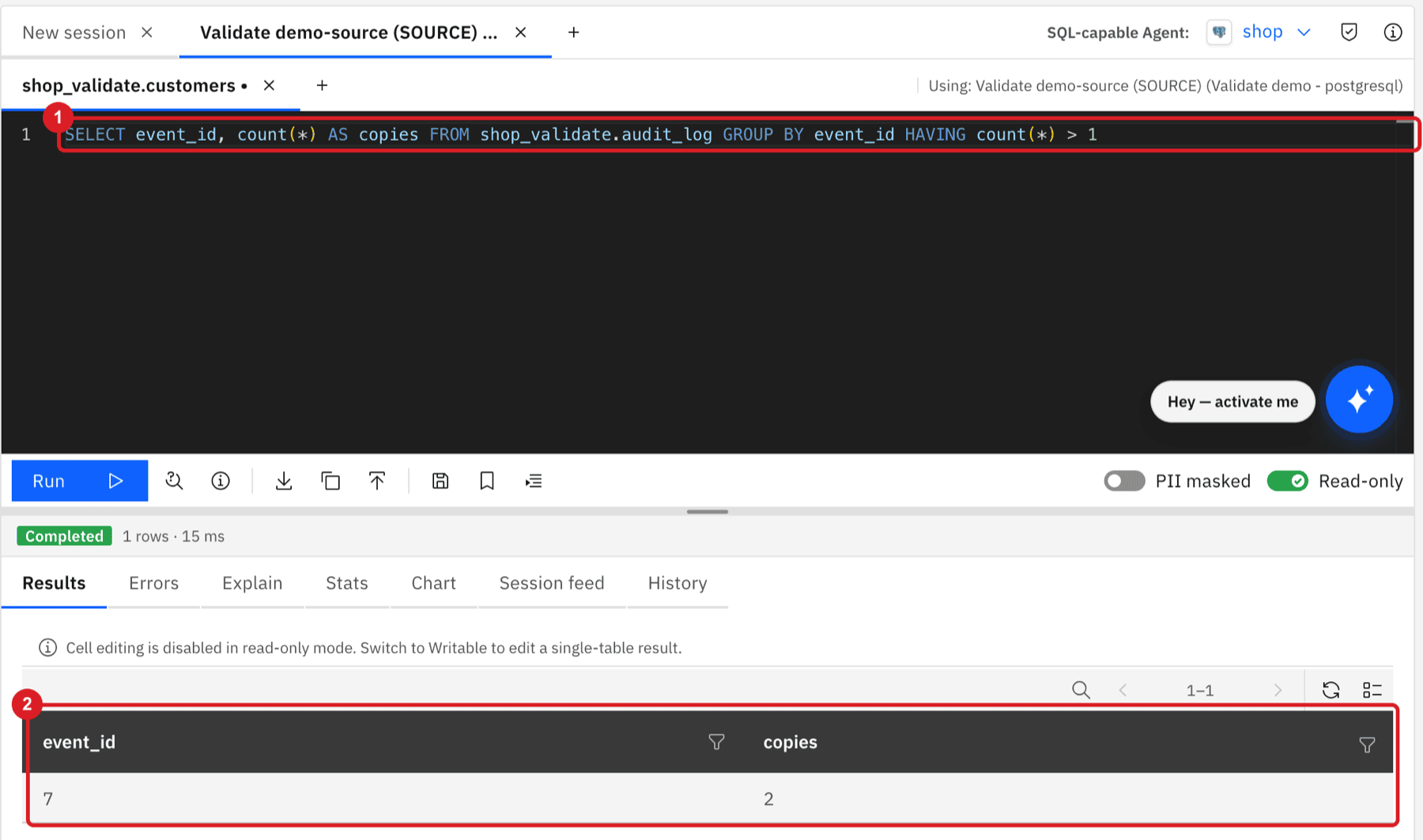1423x840 pixels.
Task: Refresh the results grid
Action: (1331, 690)
